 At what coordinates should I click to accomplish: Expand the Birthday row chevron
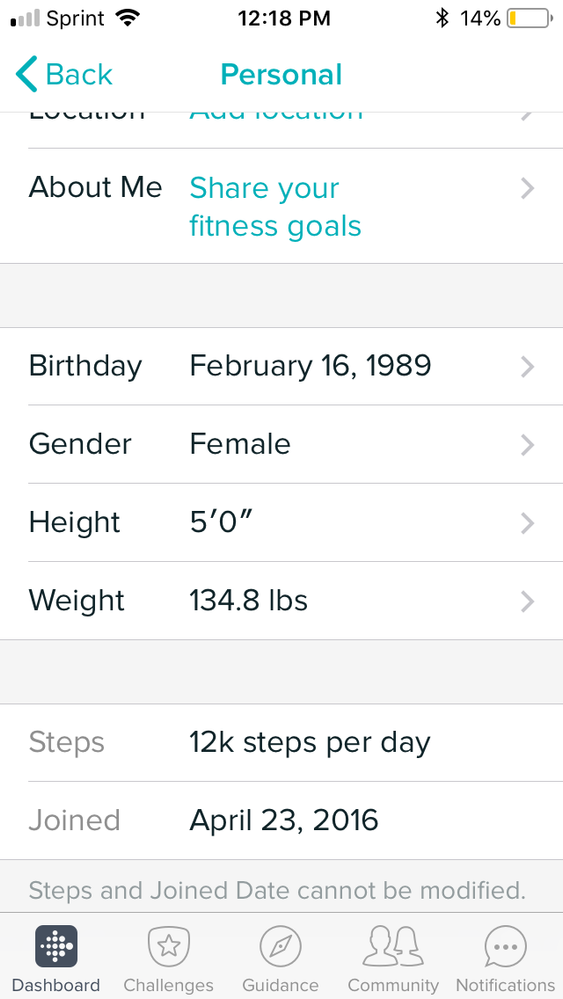(x=527, y=367)
